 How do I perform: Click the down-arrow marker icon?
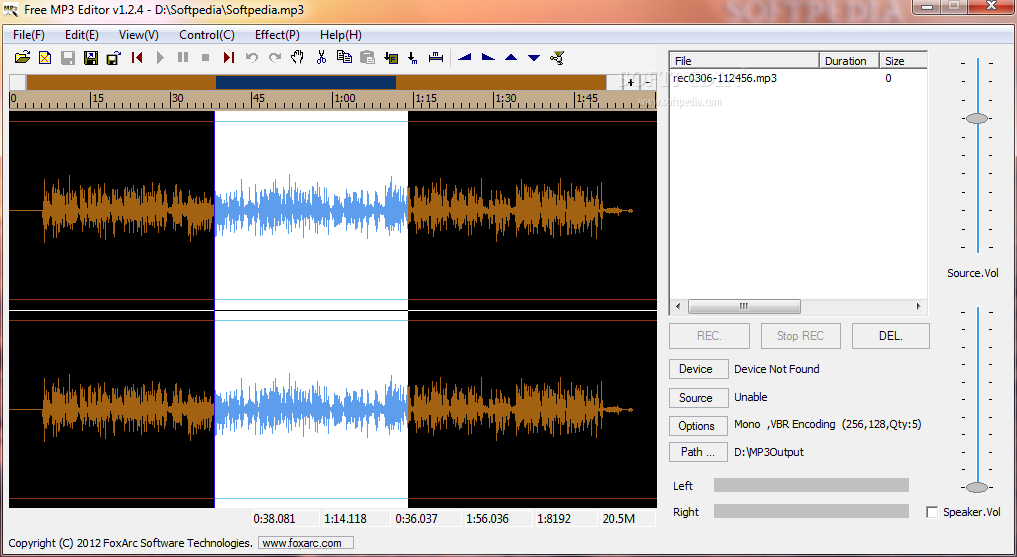click(x=413, y=58)
